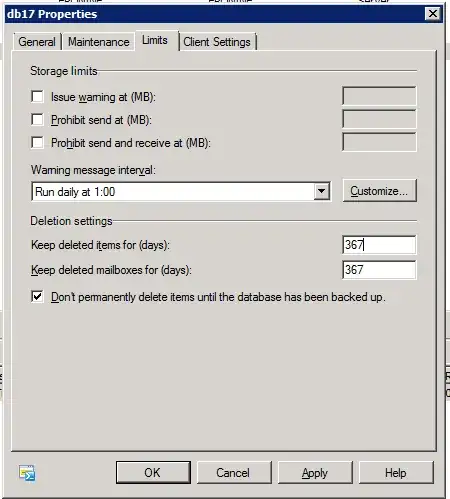Tick the Prohibit send at (MB) checkbox

(x=37, y=119)
